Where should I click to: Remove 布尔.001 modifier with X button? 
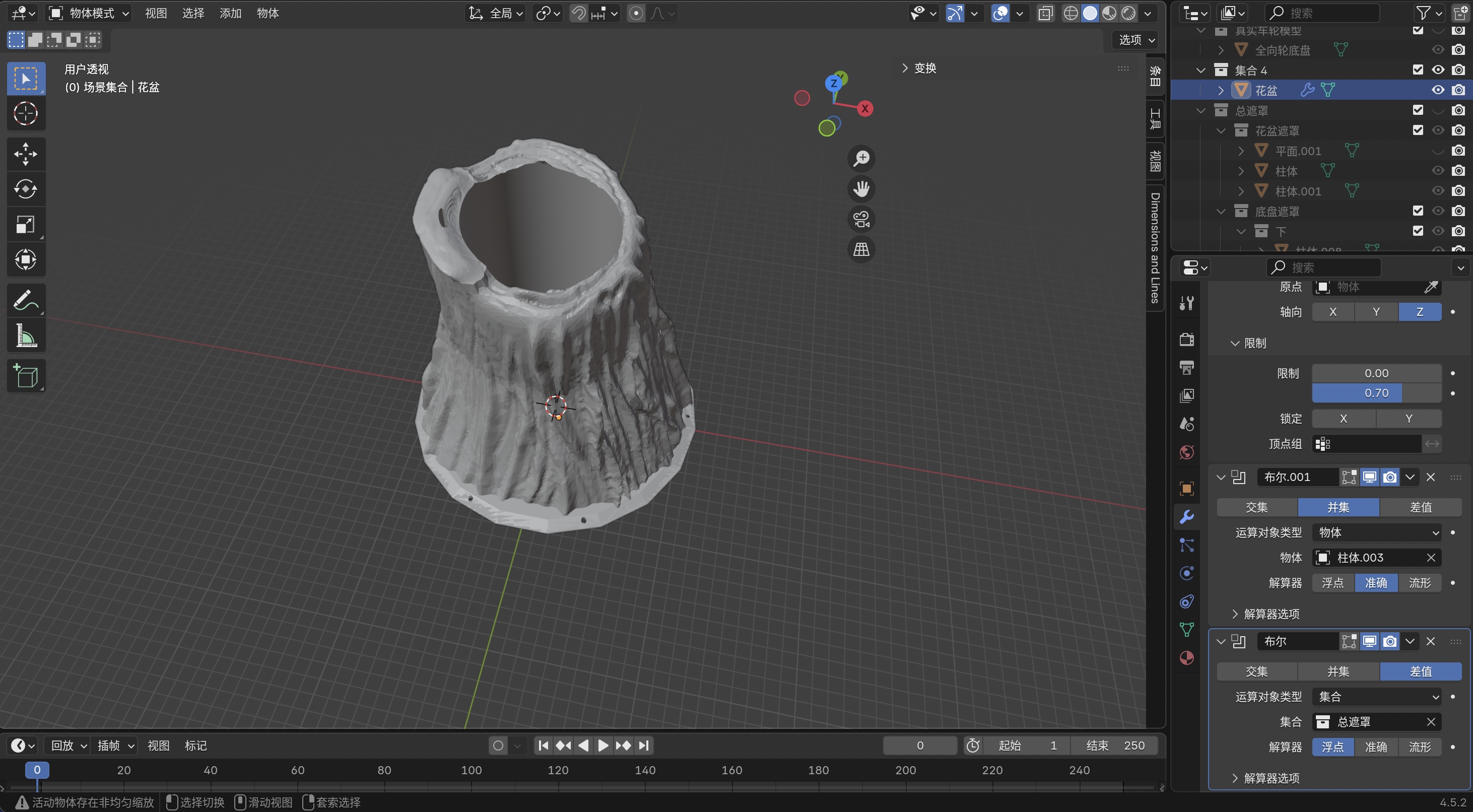tap(1431, 477)
